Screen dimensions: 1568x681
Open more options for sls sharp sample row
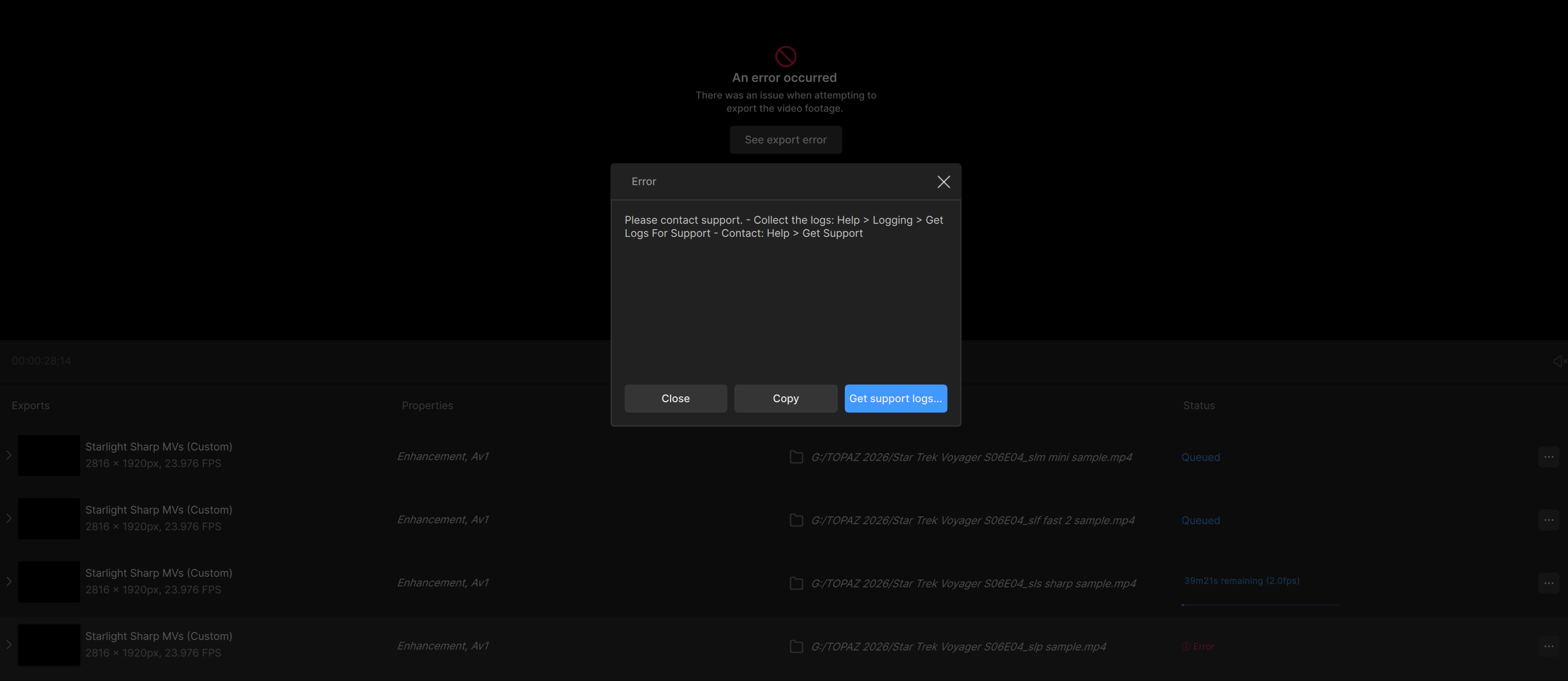(1548, 583)
